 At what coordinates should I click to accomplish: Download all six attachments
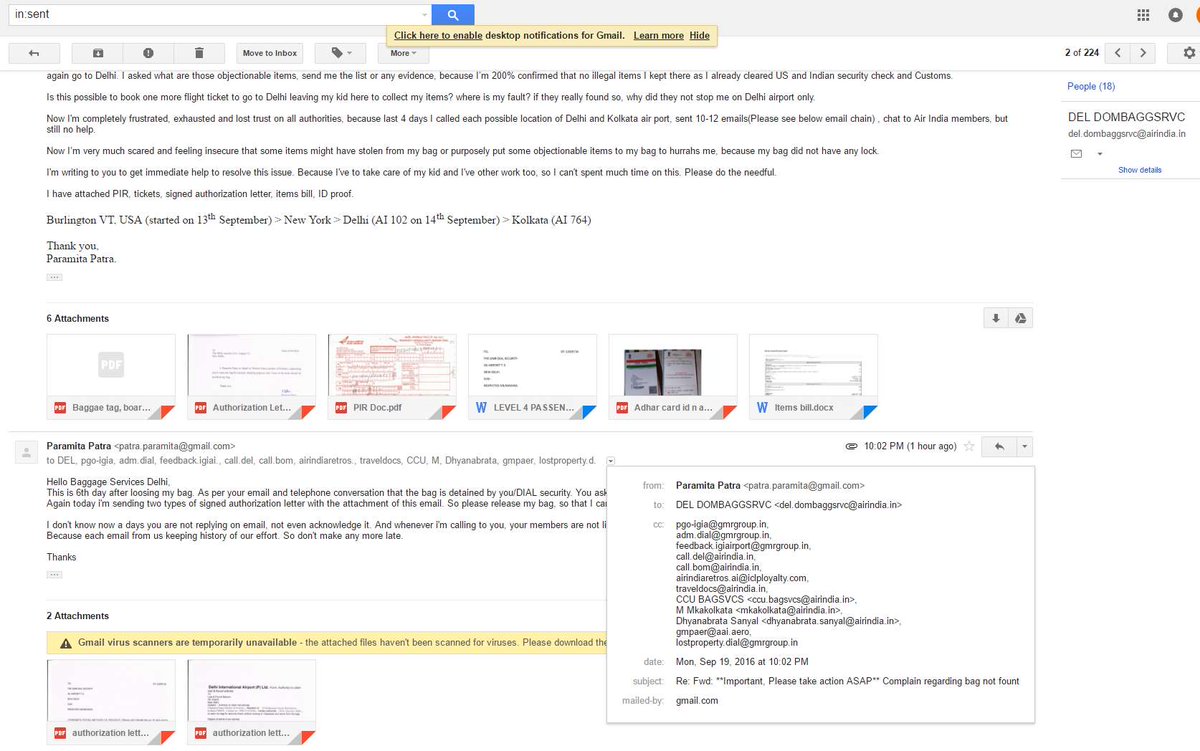[995, 318]
